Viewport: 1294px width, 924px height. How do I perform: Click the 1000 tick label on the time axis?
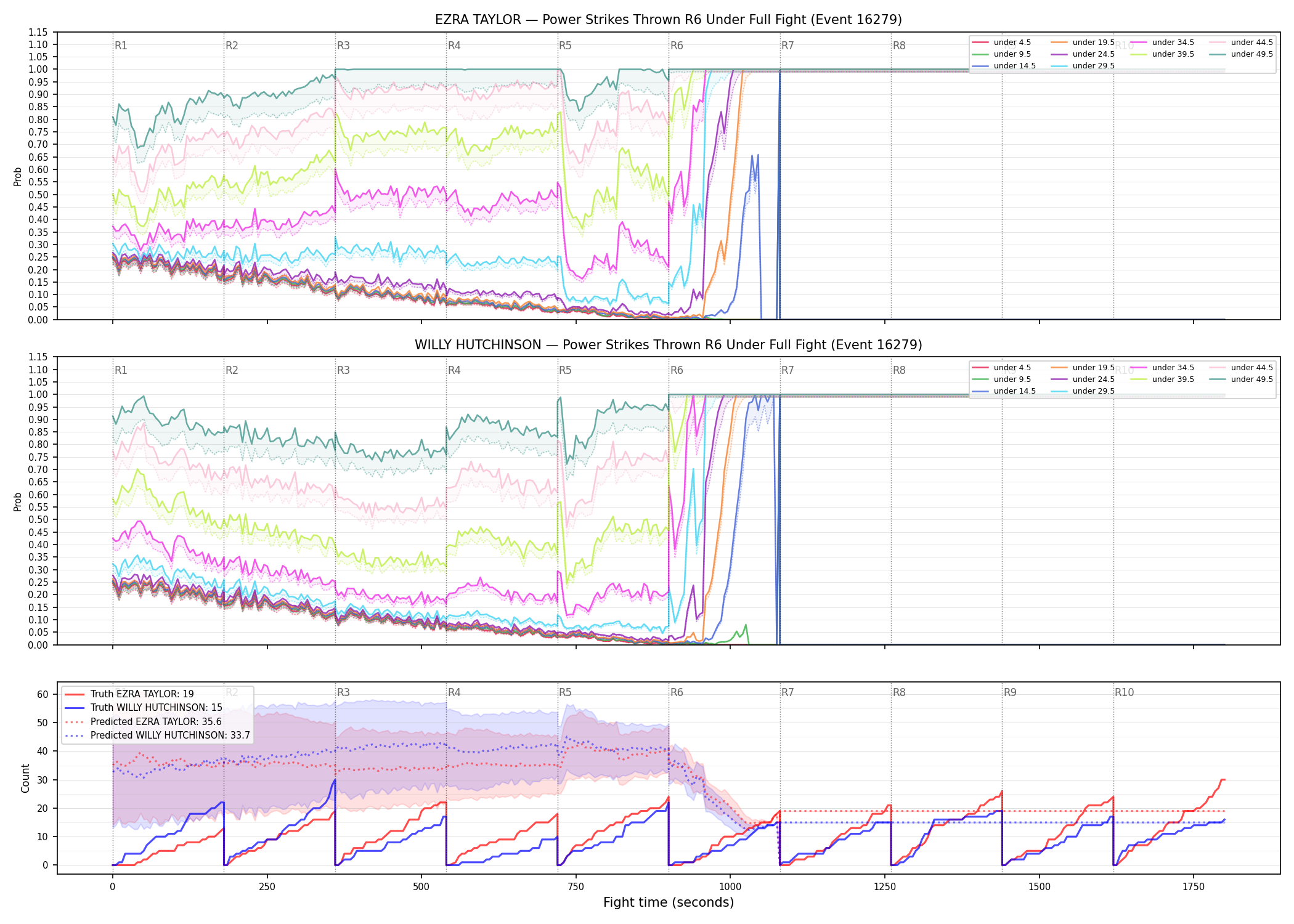730,887
